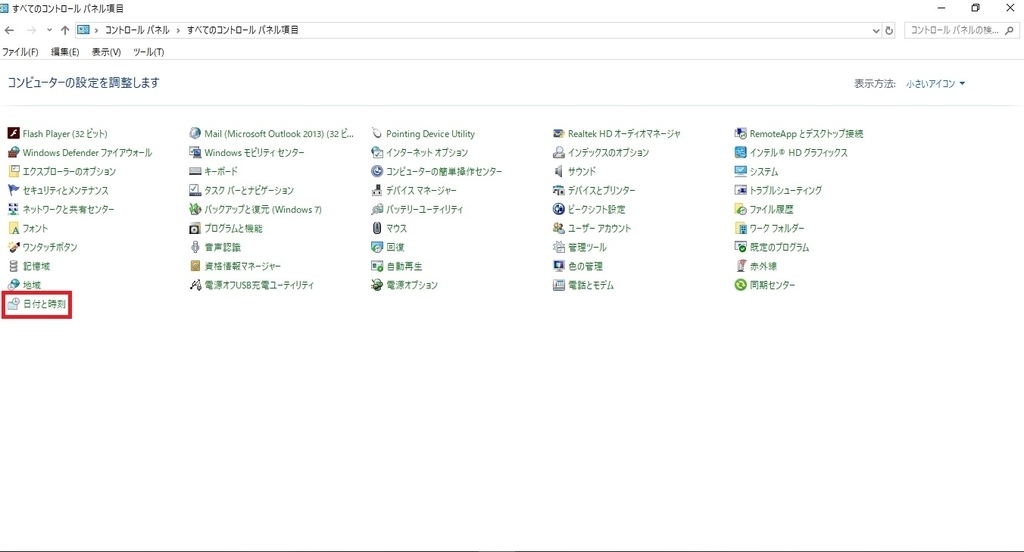Open the 回復 item

point(388,247)
